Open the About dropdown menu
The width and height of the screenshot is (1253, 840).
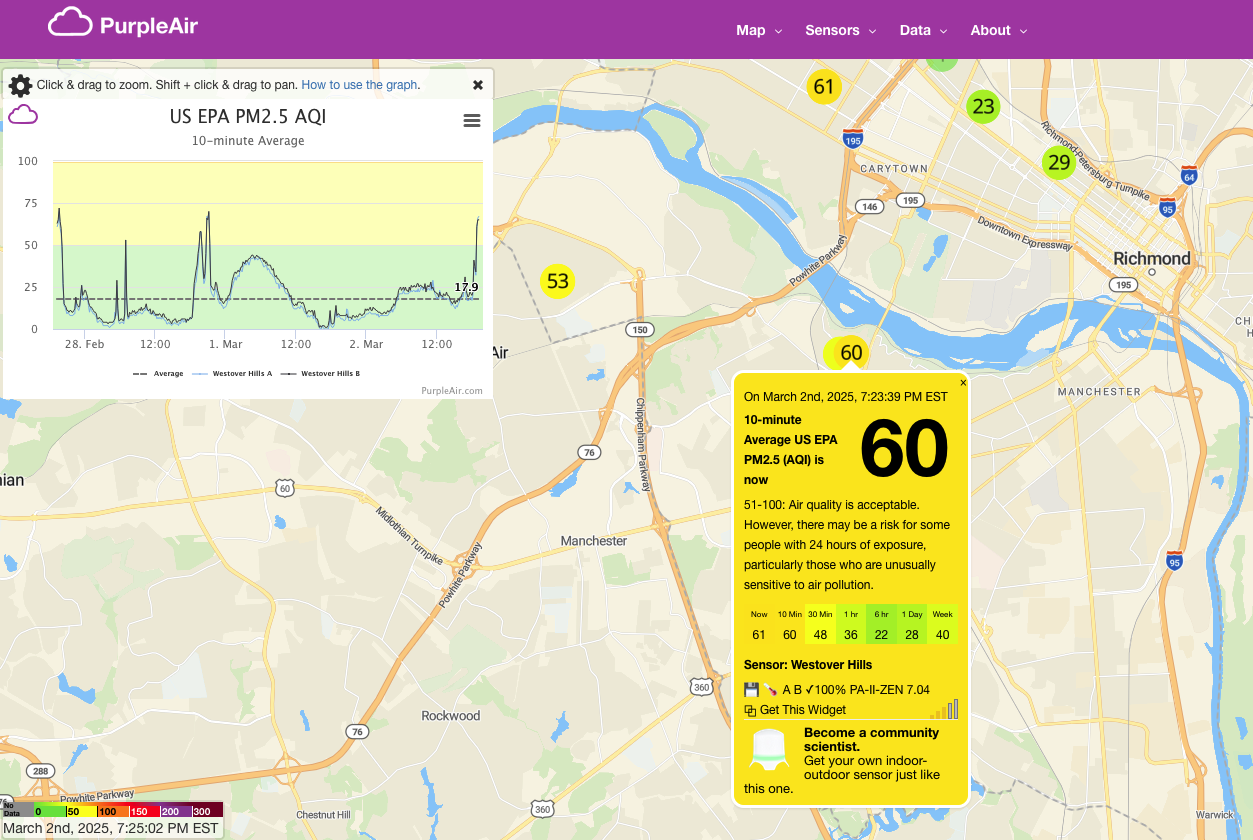click(x=999, y=30)
